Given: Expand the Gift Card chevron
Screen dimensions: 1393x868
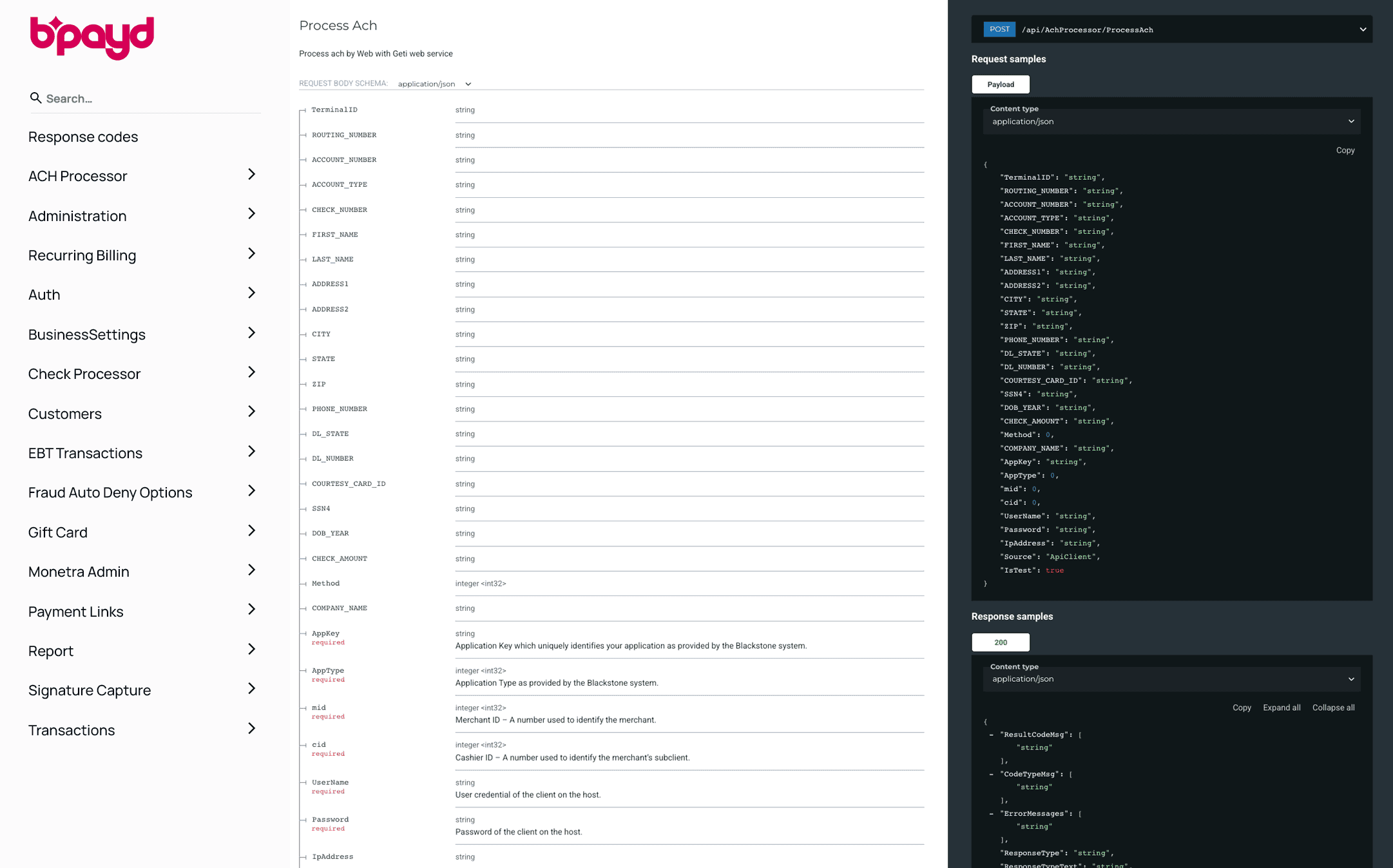Looking at the screenshot, I should (x=252, y=530).
